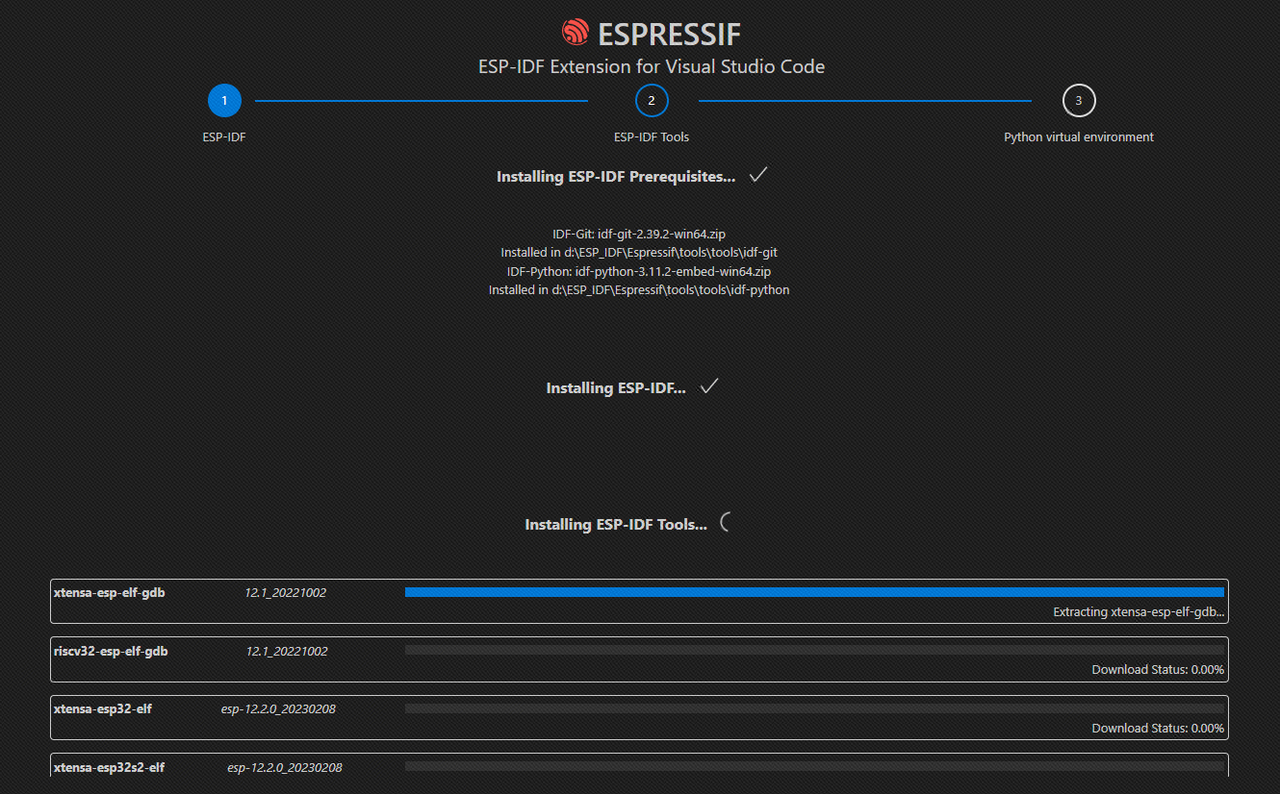The width and height of the screenshot is (1280, 794).
Task: Click the ESP-IDF Tools step label
Action: click(x=651, y=137)
